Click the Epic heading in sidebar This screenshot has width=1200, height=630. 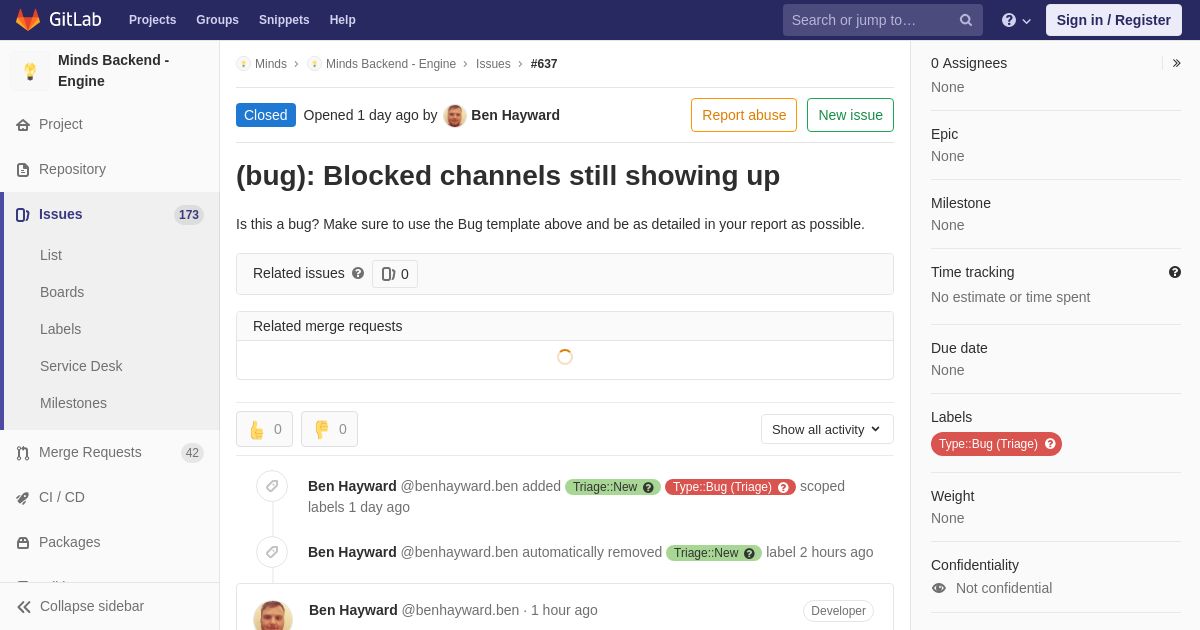[944, 134]
